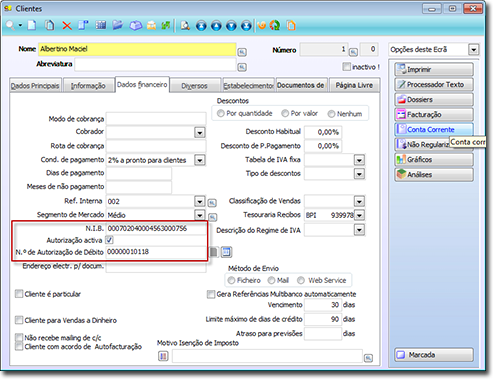The width and height of the screenshot is (496, 383).
Task: Select Web Service sending method
Action: pos(301,280)
